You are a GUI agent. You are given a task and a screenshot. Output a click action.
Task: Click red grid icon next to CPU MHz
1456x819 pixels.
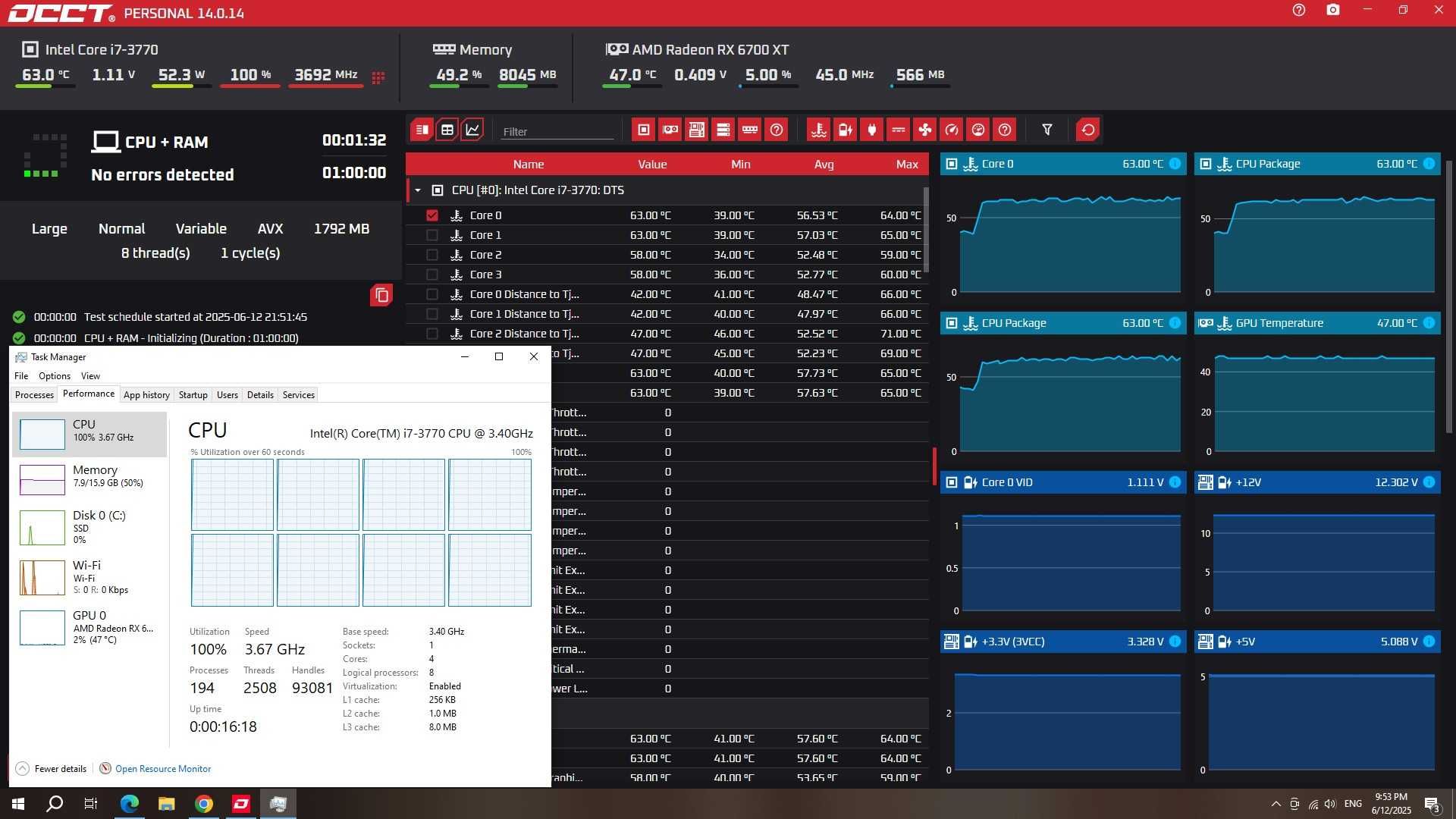[x=378, y=77]
